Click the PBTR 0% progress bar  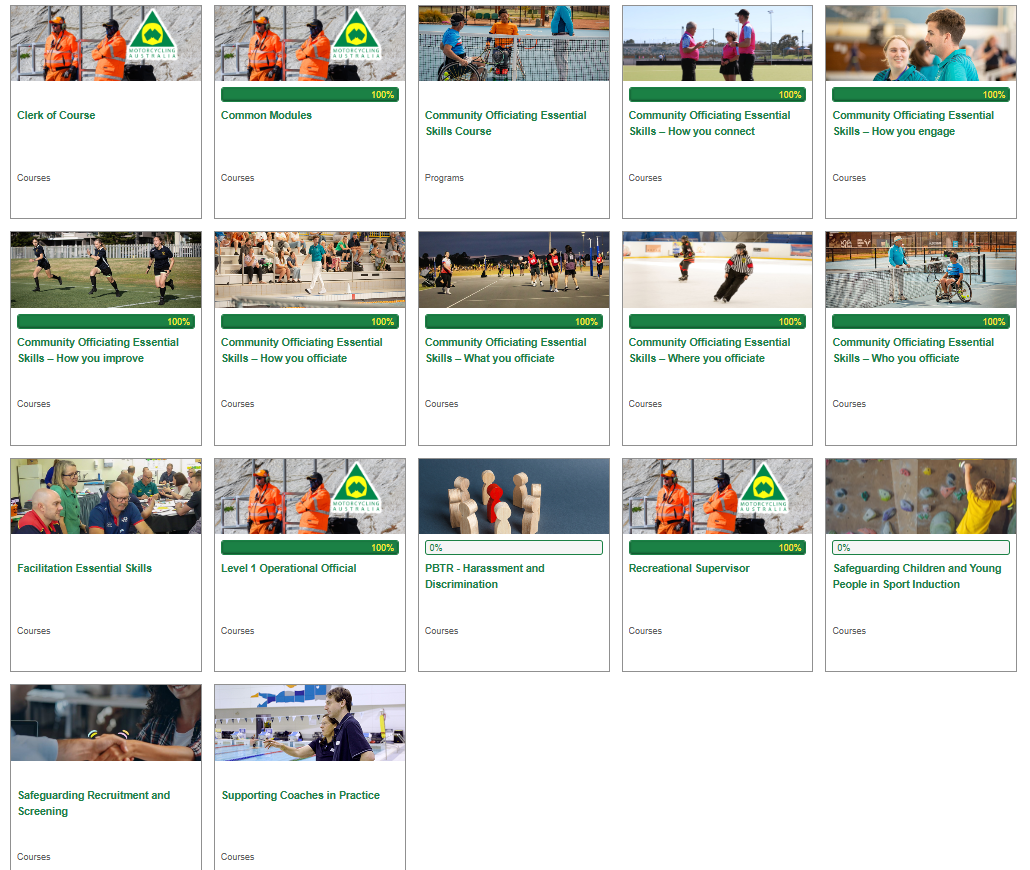point(514,547)
